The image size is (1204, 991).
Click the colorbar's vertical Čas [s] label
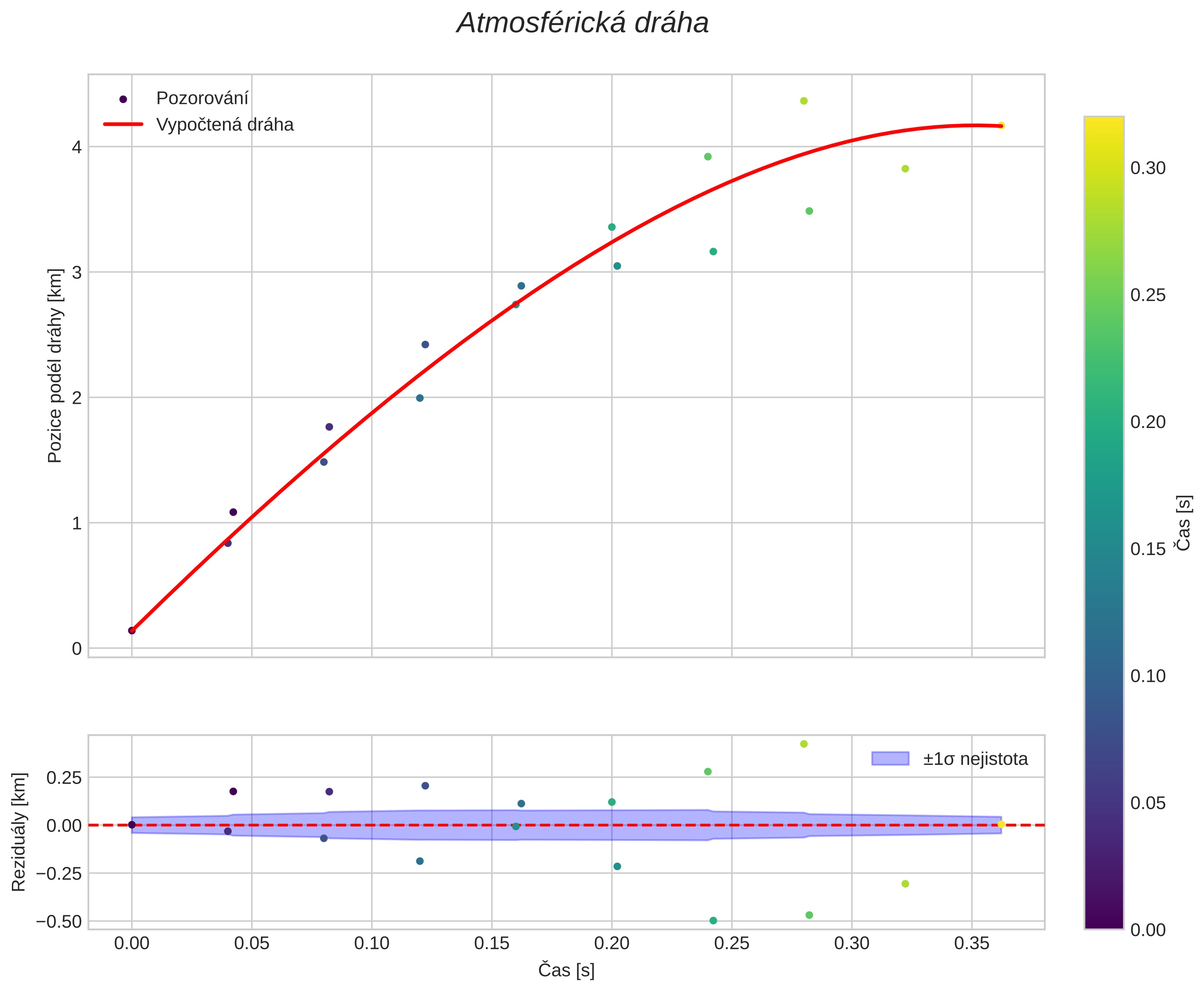(x=1184, y=523)
